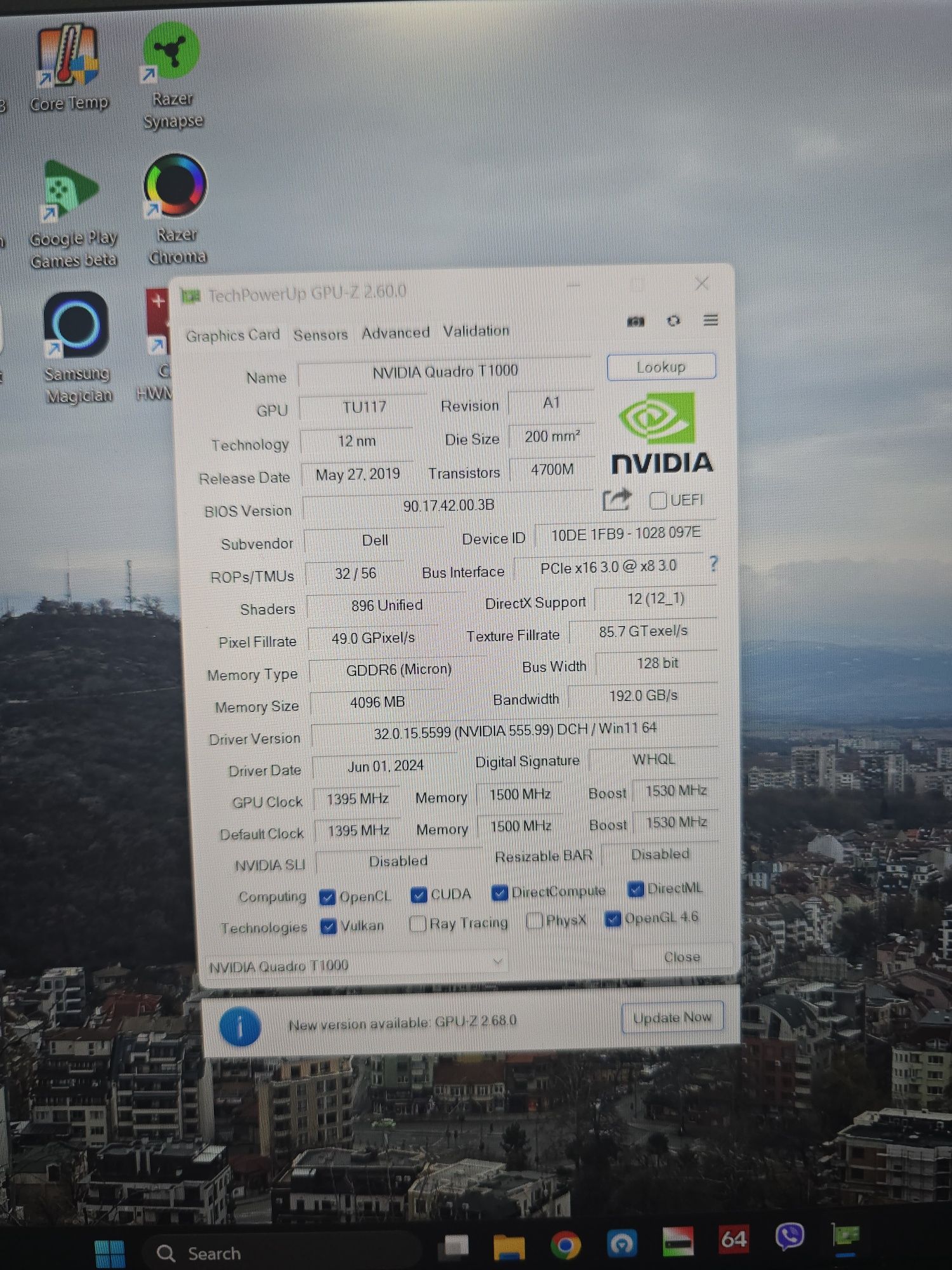Click the GPU-Z title bar app icon
952x1270 pixels.
190,296
